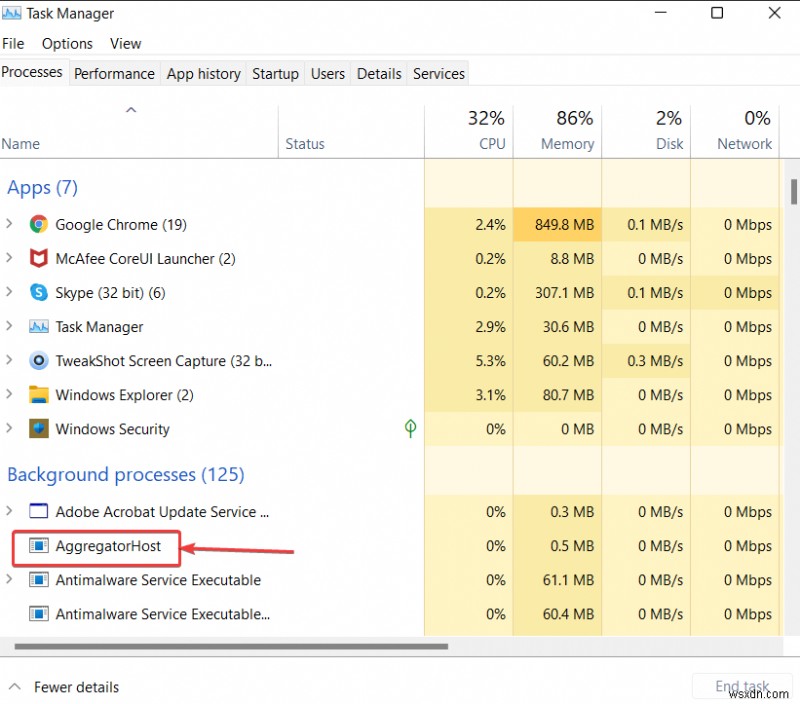This screenshot has width=800, height=704.
Task: Click the Windows Security shield icon
Action: pyautogui.click(x=39, y=429)
